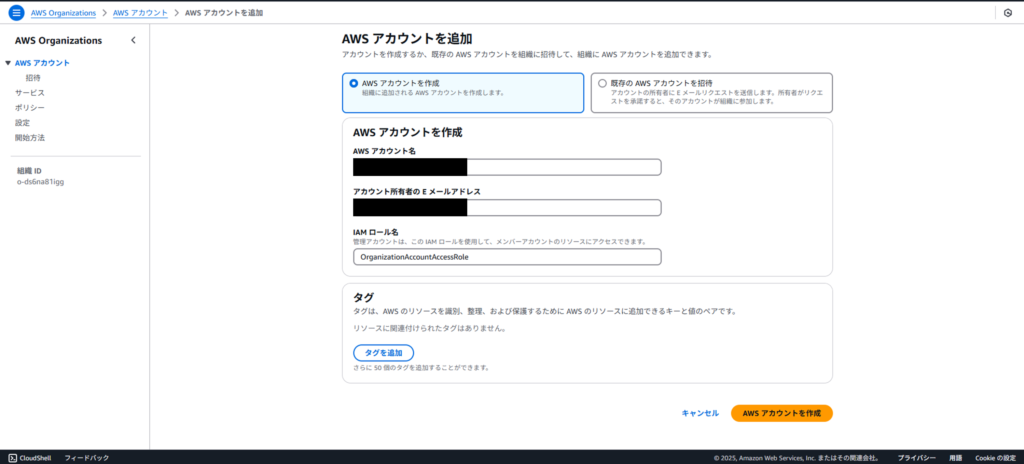Screen dimensions: 1024x464
Task: Click the owner E メールアドレス input field
Action: [507, 208]
